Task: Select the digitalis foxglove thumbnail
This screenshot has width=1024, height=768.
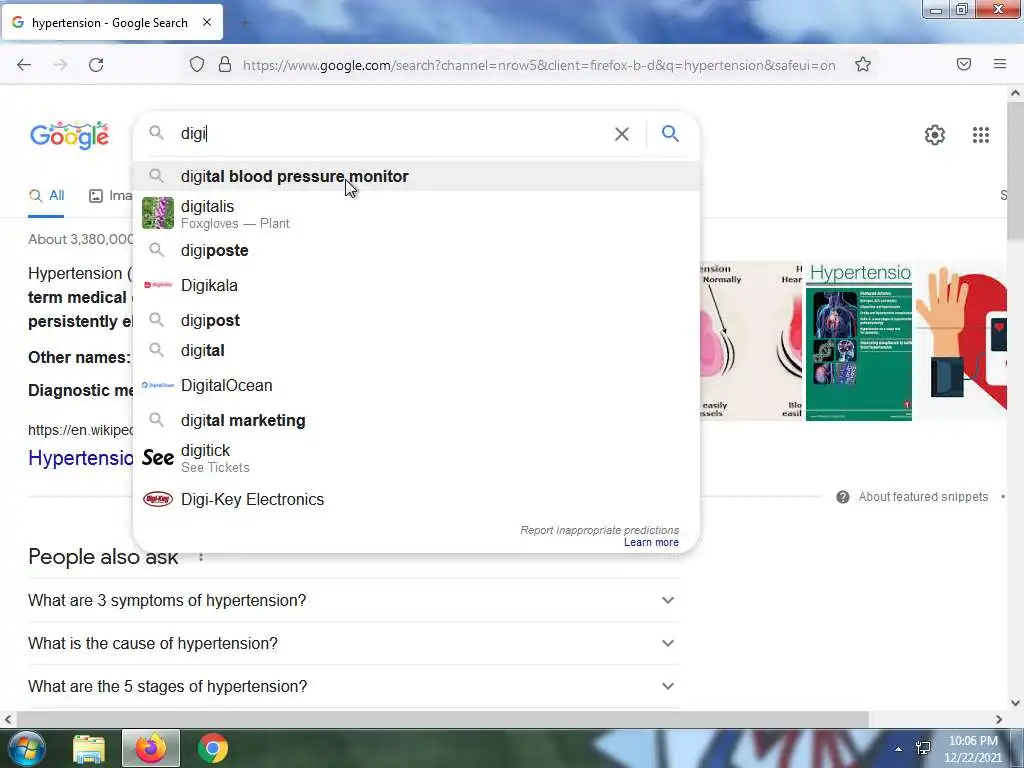Action: click(158, 213)
